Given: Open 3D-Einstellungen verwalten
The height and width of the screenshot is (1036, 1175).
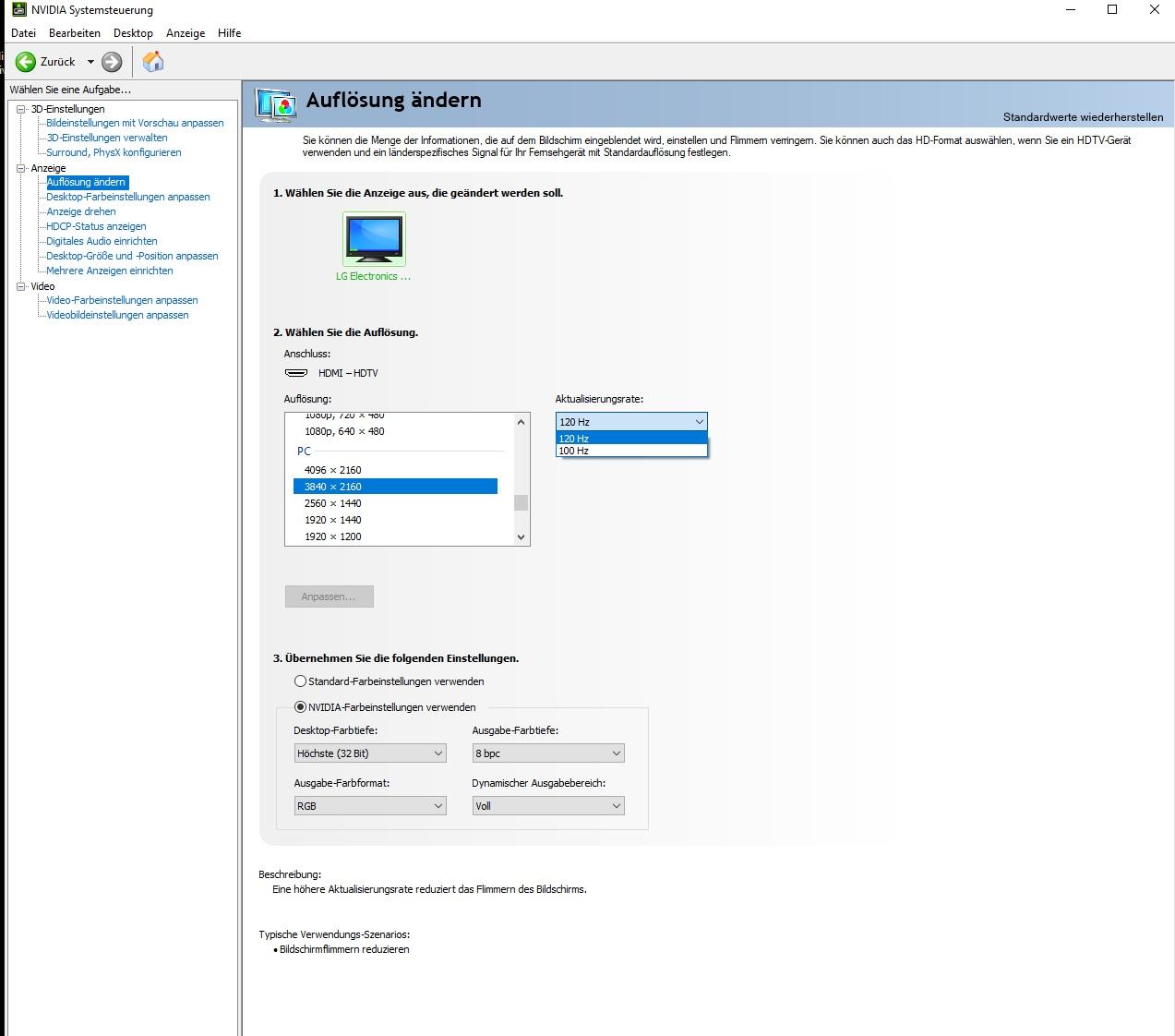Looking at the screenshot, I should tap(107, 138).
